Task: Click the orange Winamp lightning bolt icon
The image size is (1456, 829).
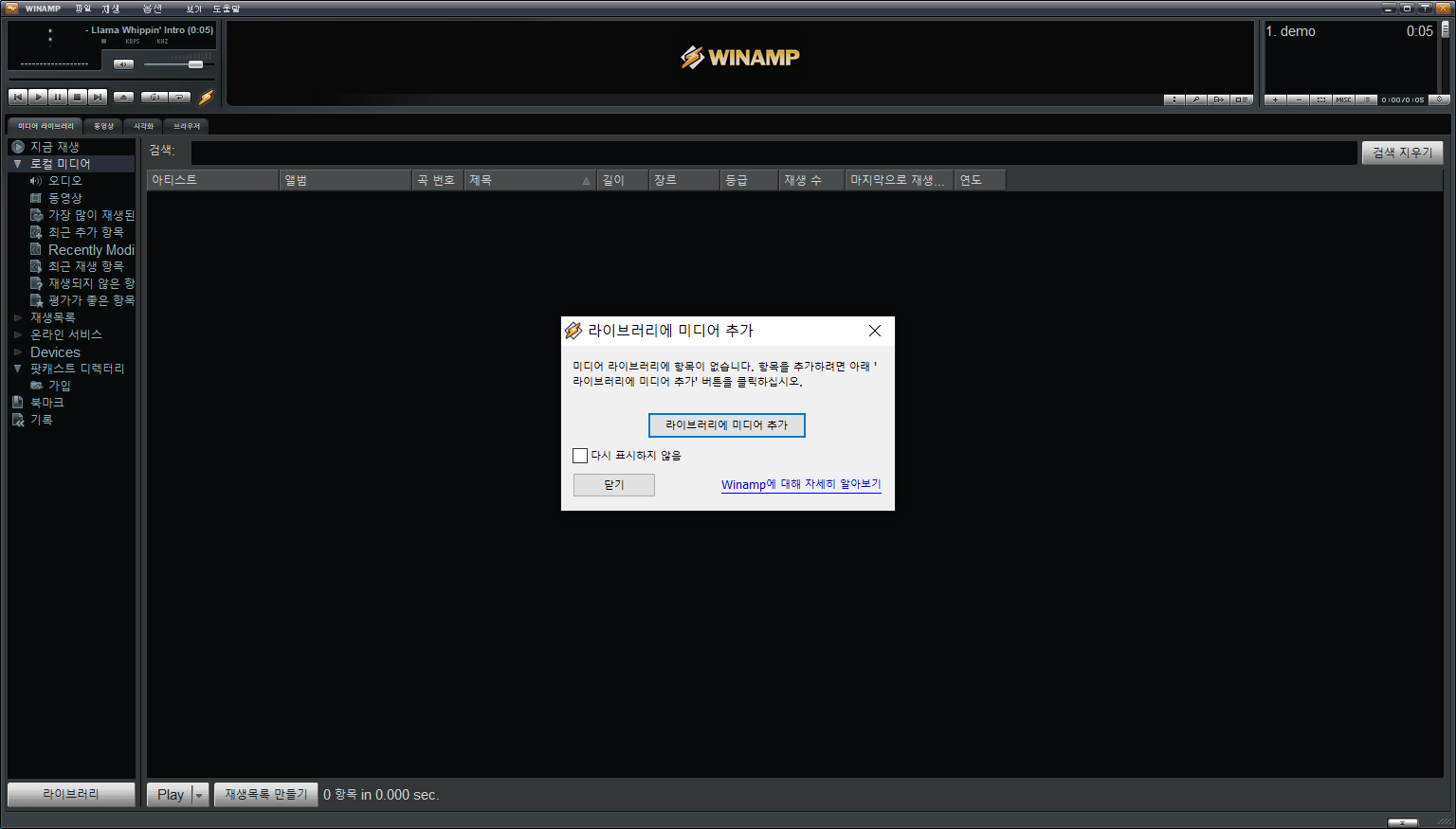Action: click(206, 97)
